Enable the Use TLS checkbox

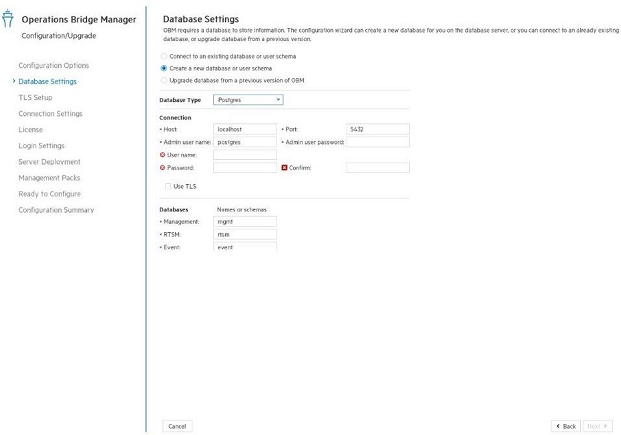(168, 186)
